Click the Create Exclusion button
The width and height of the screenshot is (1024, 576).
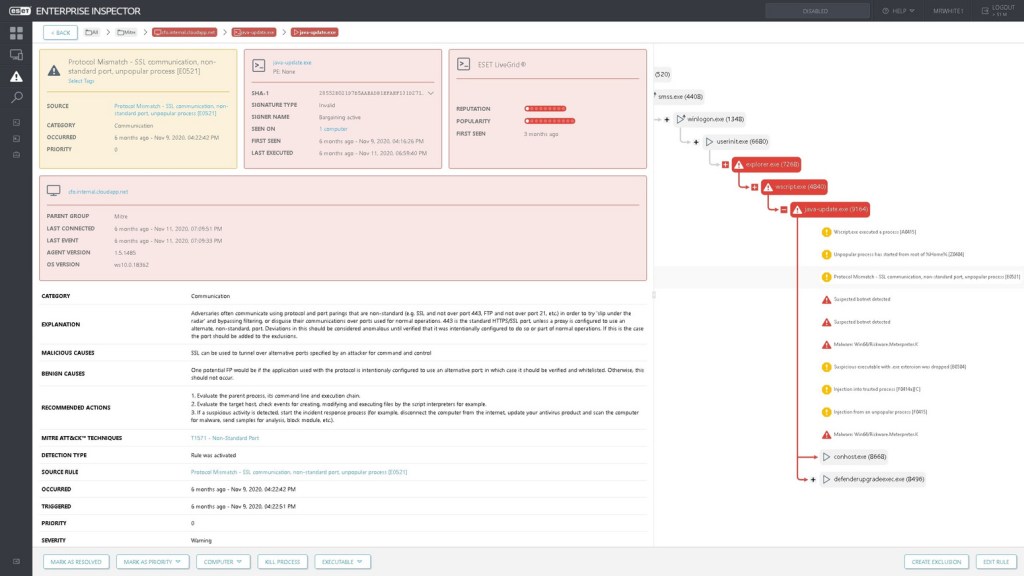click(x=935, y=562)
